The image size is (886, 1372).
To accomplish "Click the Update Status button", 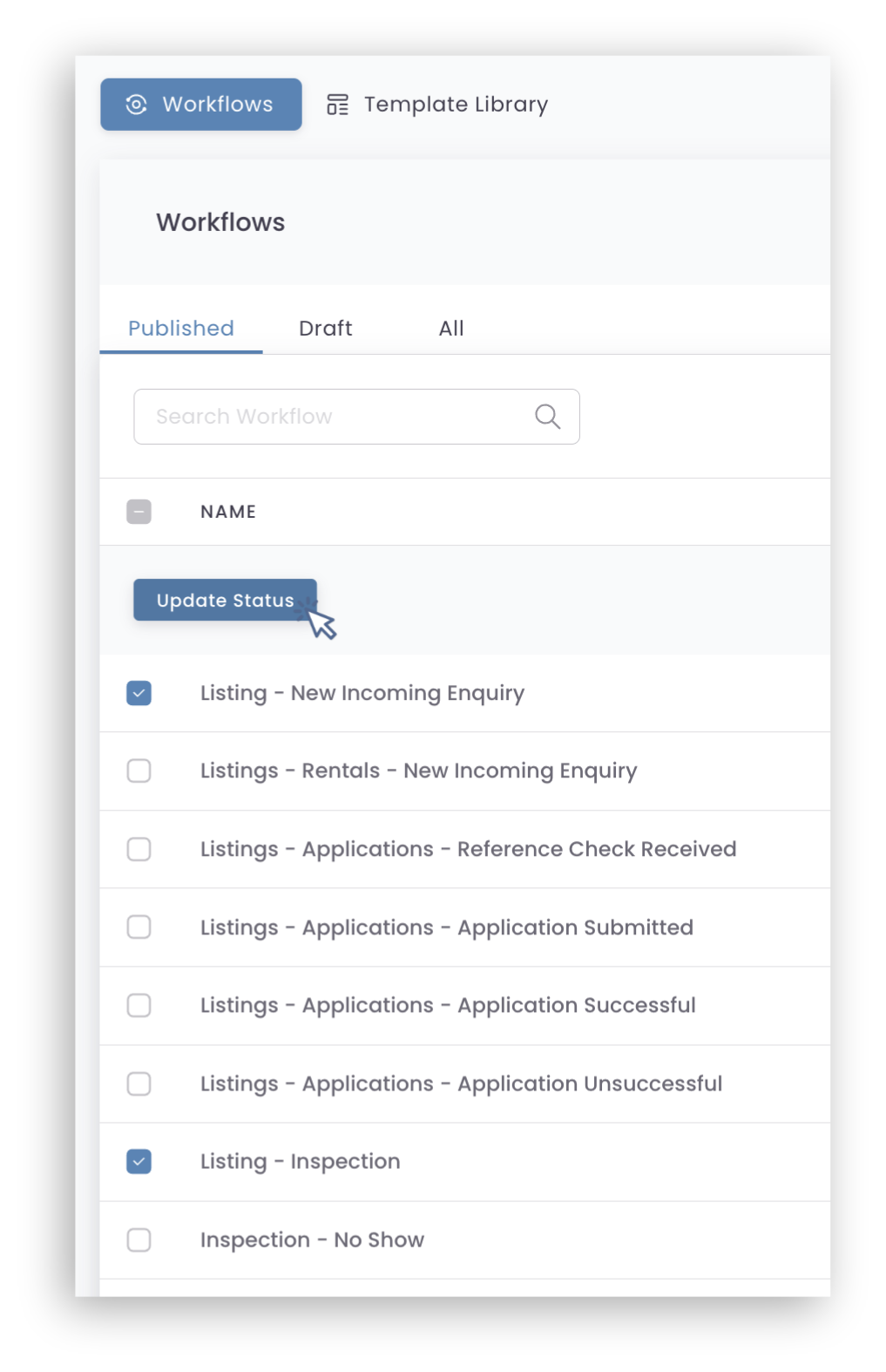I will tap(225, 600).
